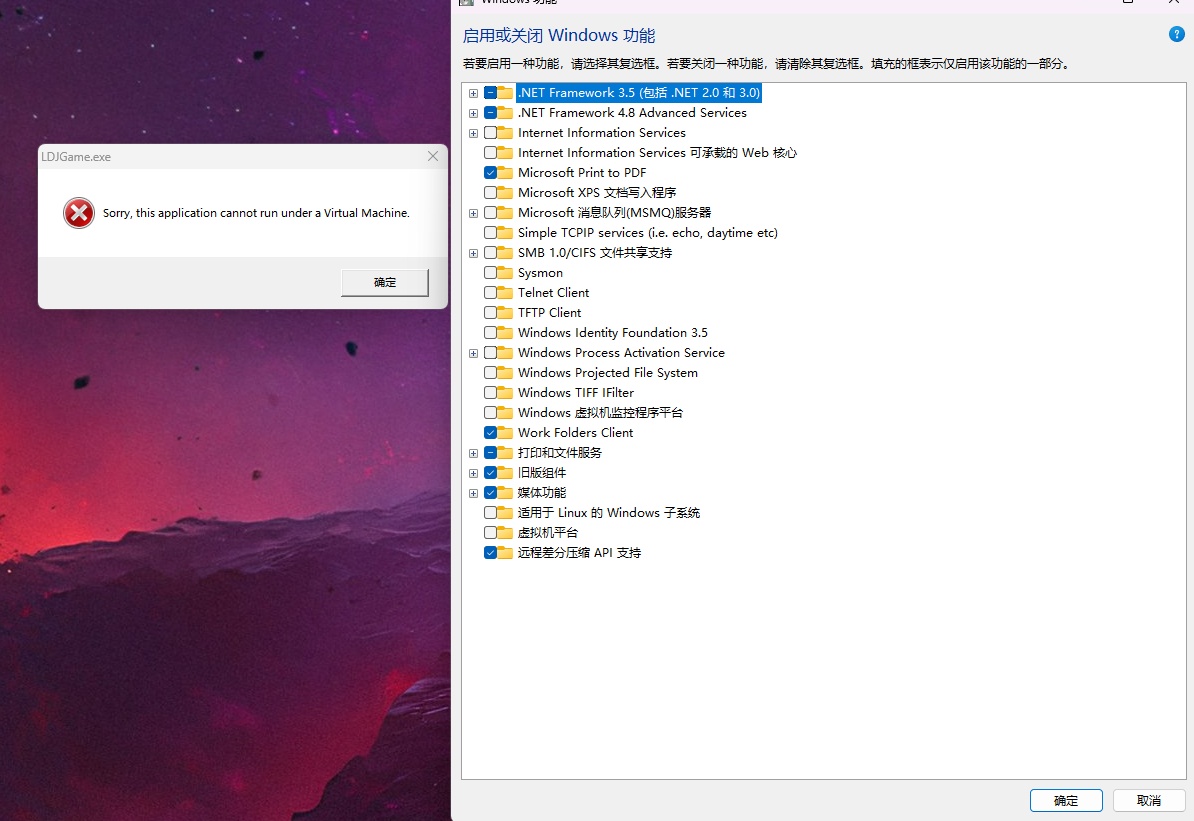Screen dimensions: 1194x821
Task: Select '.NET Framework 3.5 (包括 .NET 2.0 和 3.0)' row text
Action: click(639, 93)
